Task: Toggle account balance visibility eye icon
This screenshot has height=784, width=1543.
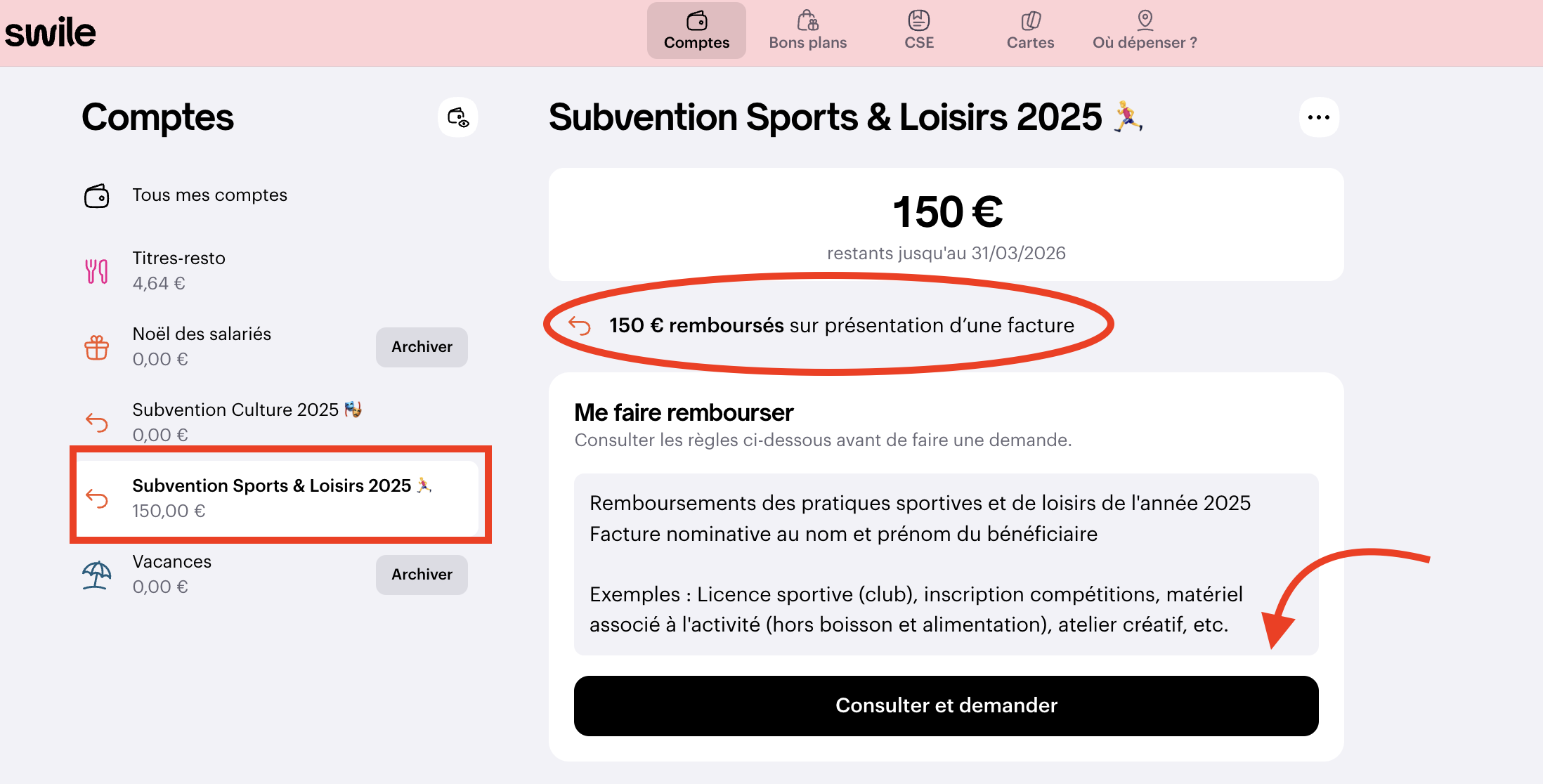Action: coord(458,117)
